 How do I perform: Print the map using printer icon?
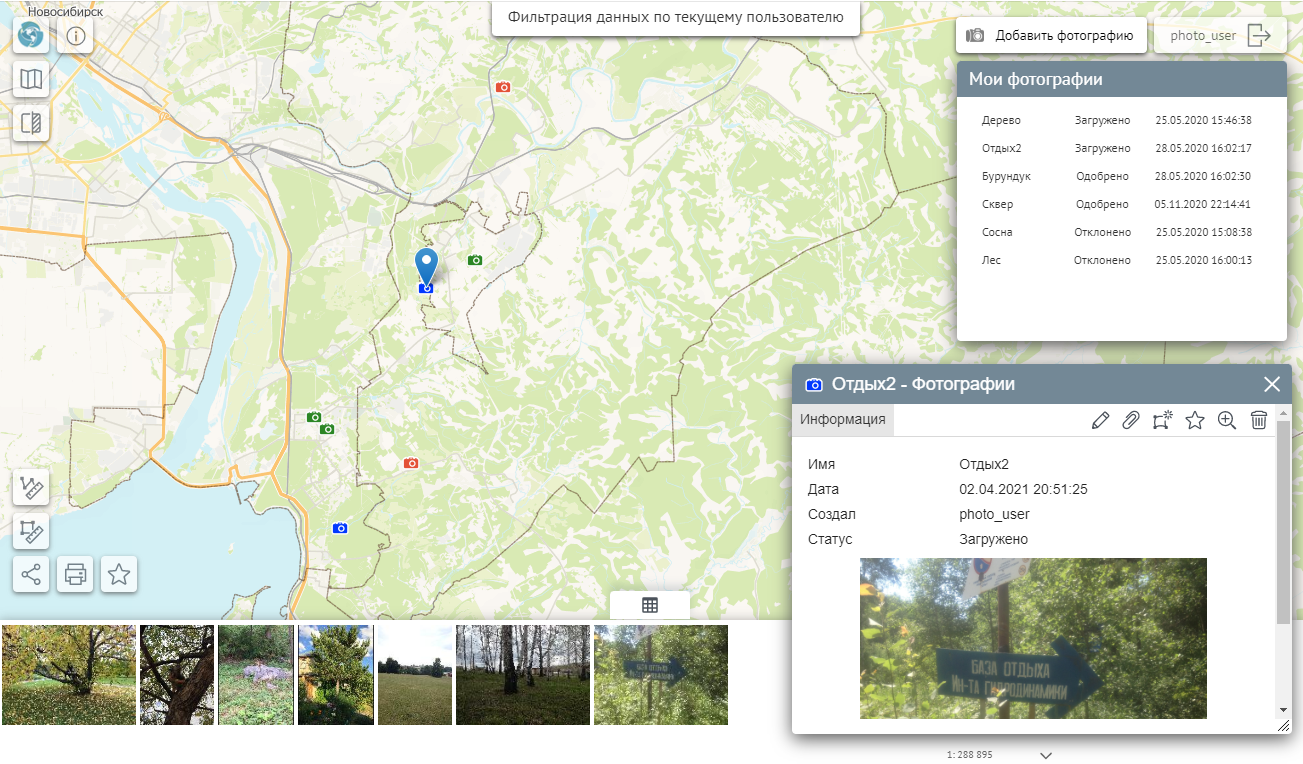point(75,574)
